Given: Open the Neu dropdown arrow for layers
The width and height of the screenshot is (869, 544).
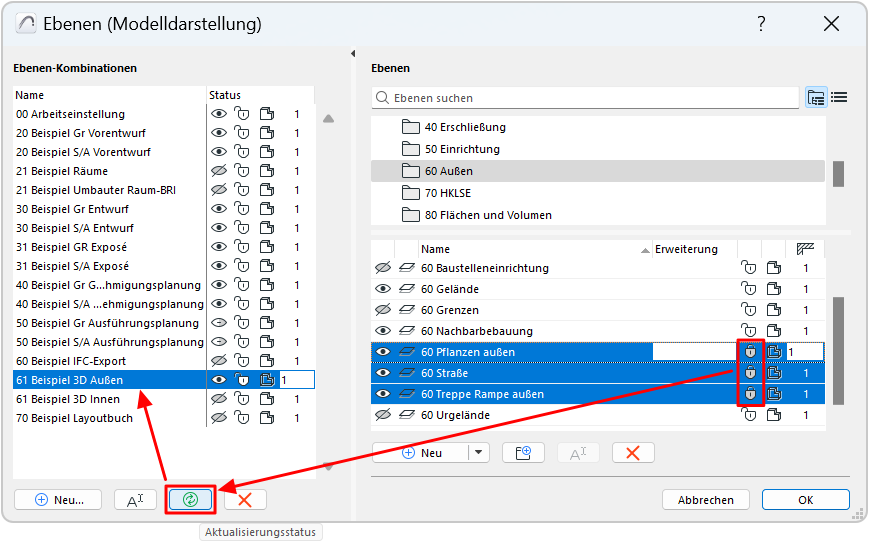Looking at the screenshot, I should (x=480, y=453).
